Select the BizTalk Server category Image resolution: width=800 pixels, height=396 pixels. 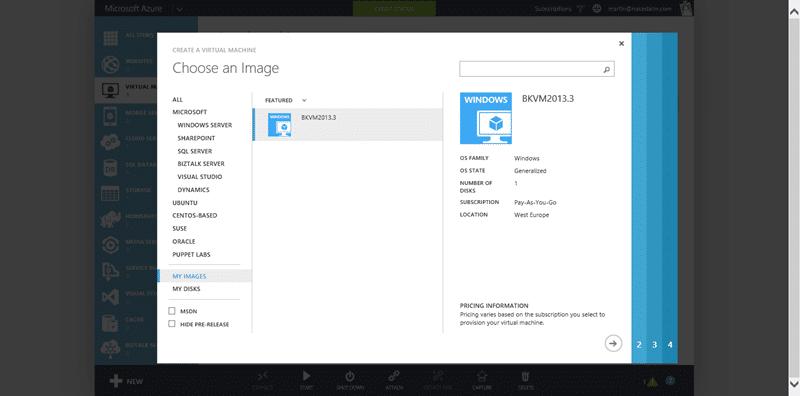click(x=201, y=164)
